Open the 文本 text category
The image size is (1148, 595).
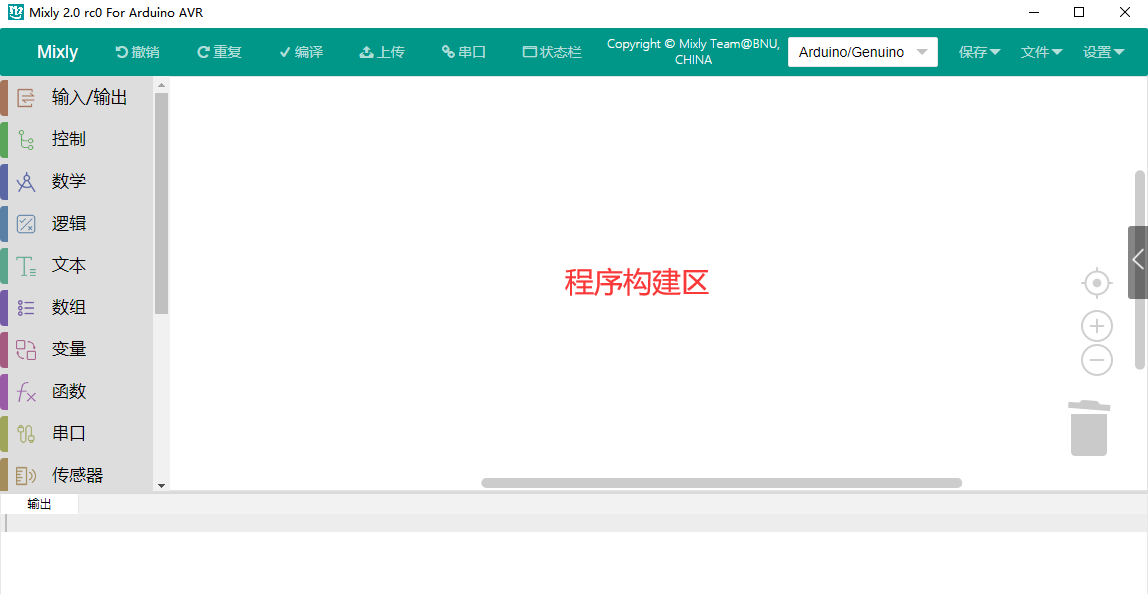pyautogui.click(x=77, y=266)
